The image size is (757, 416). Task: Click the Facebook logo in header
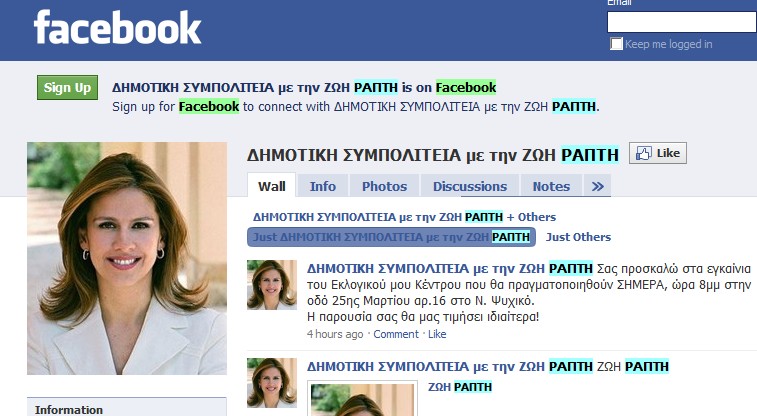click(x=117, y=28)
